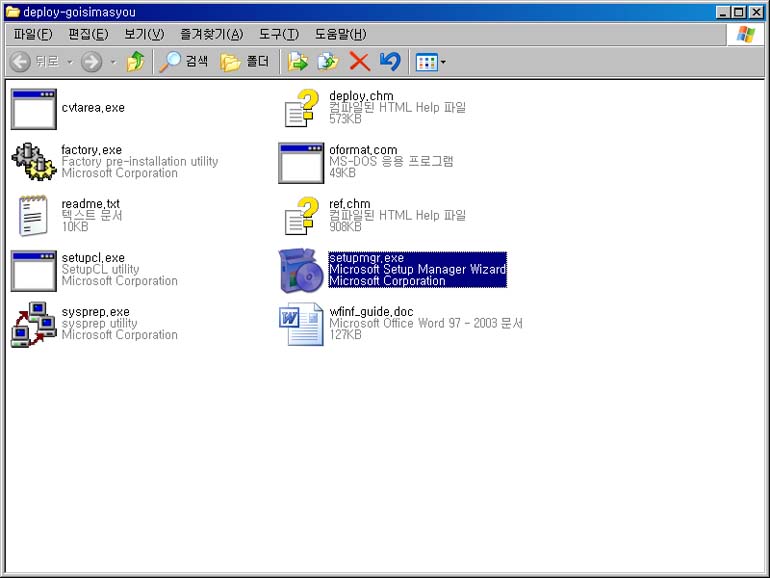Click the blue Undo arrow icon
Viewport: 770px width, 578px height.
click(390, 62)
